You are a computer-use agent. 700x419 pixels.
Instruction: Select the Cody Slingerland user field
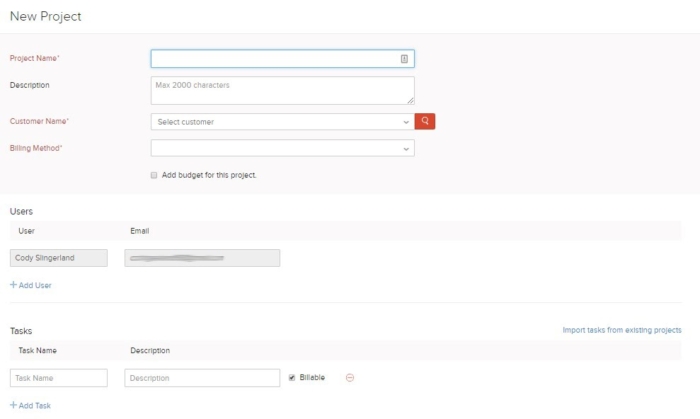[x=58, y=258]
